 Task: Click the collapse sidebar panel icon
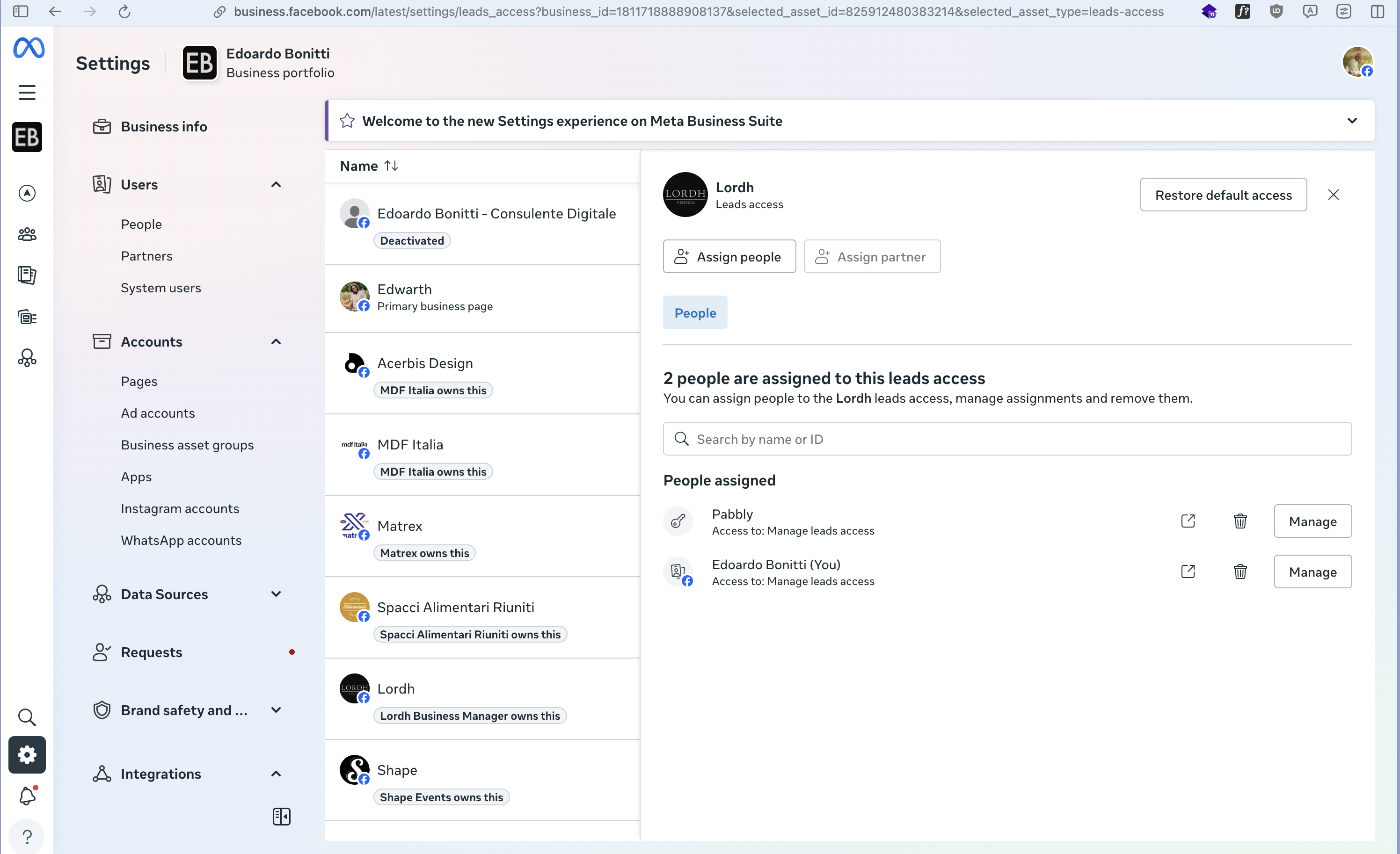tap(281, 817)
